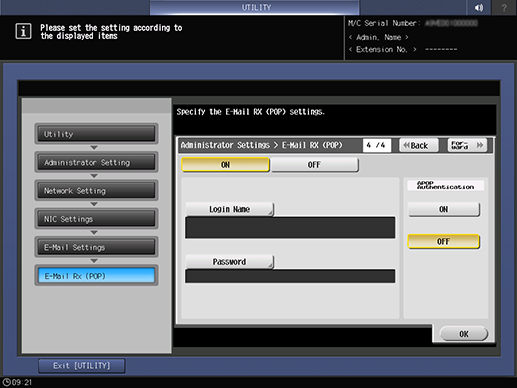
Task: Turn E-Mail RX (POP) ON
Action: pyautogui.click(x=225, y=165)
